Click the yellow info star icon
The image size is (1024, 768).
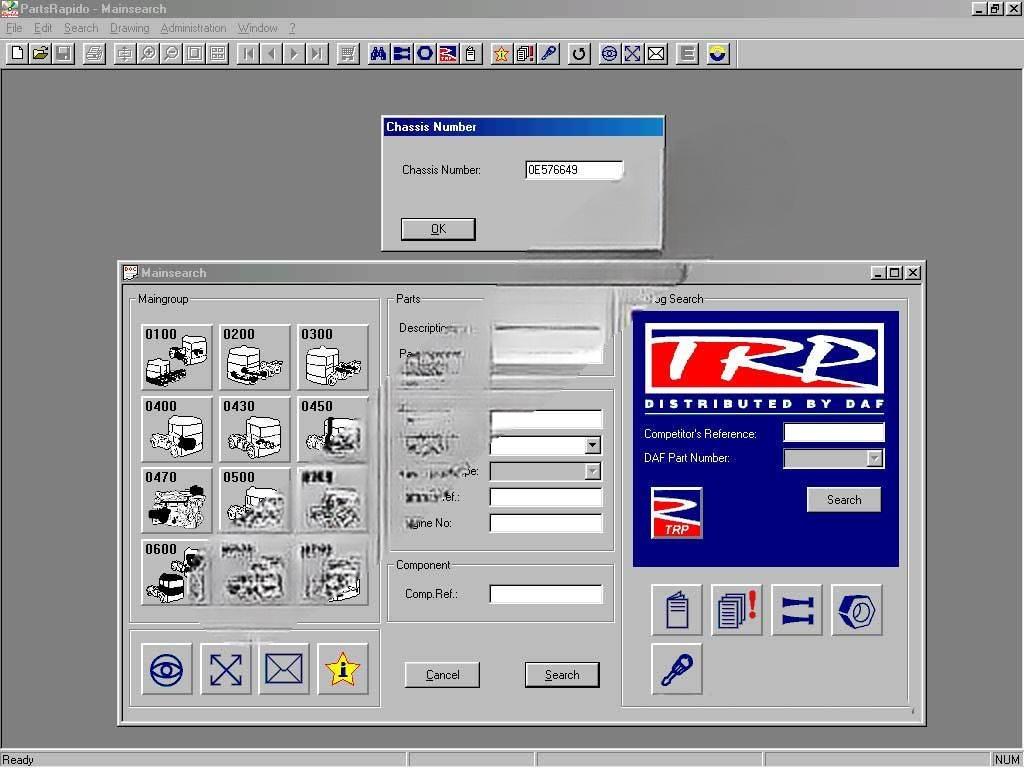click(x=343, y=669)
